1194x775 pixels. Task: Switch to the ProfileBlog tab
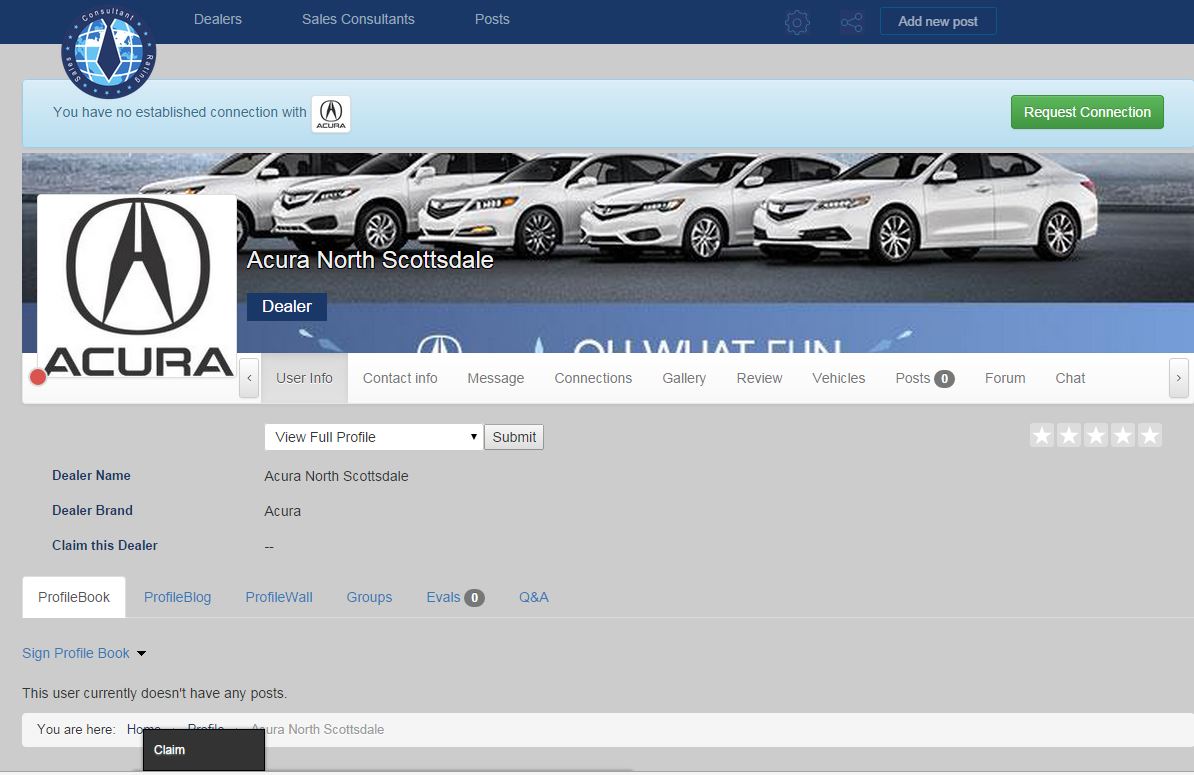click(x=177, y=598)
